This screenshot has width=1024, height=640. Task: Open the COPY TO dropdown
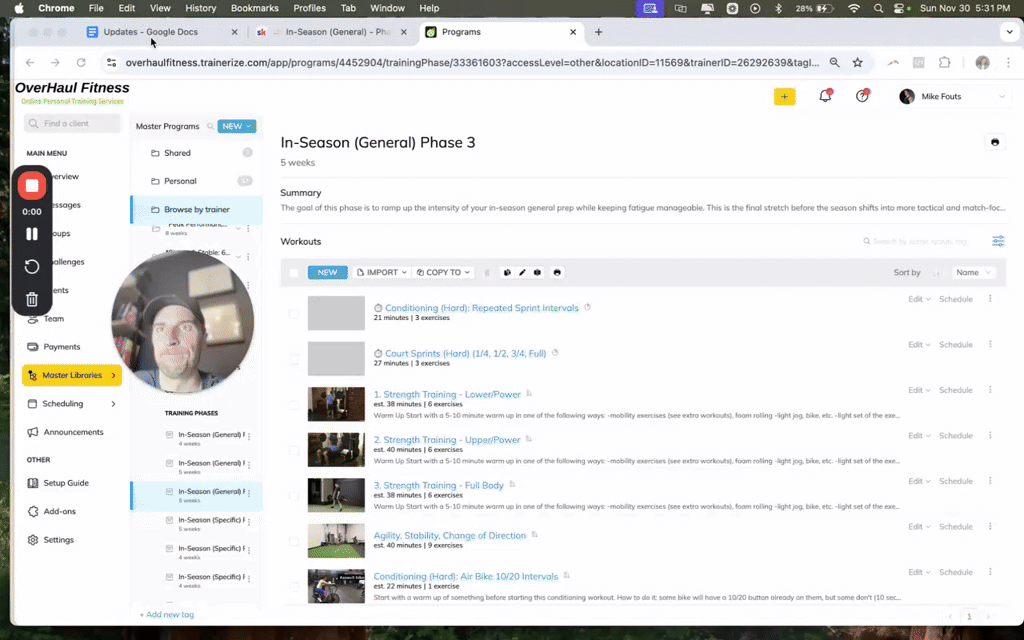tap(443, 272)
